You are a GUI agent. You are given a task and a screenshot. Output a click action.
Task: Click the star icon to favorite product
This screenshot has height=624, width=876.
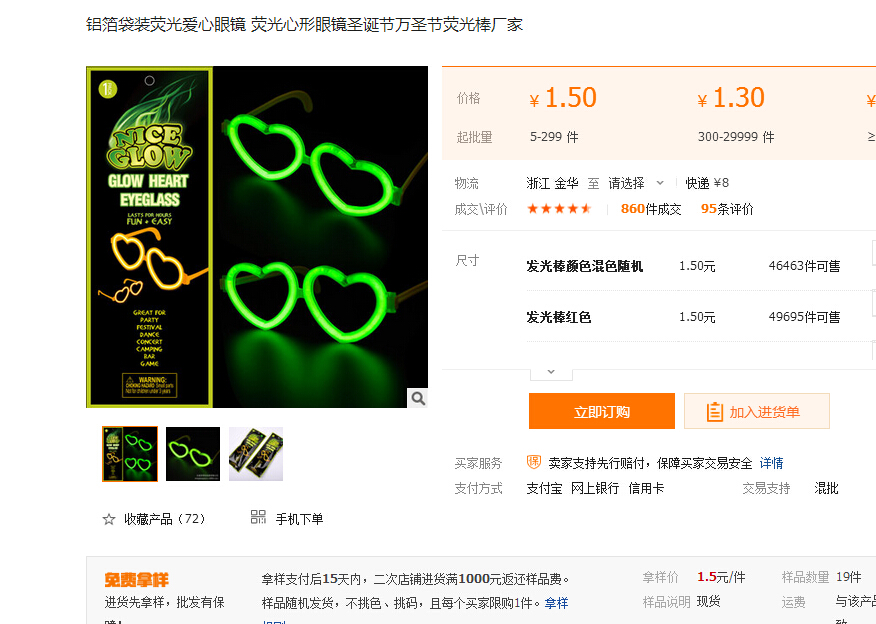point(108,520)
